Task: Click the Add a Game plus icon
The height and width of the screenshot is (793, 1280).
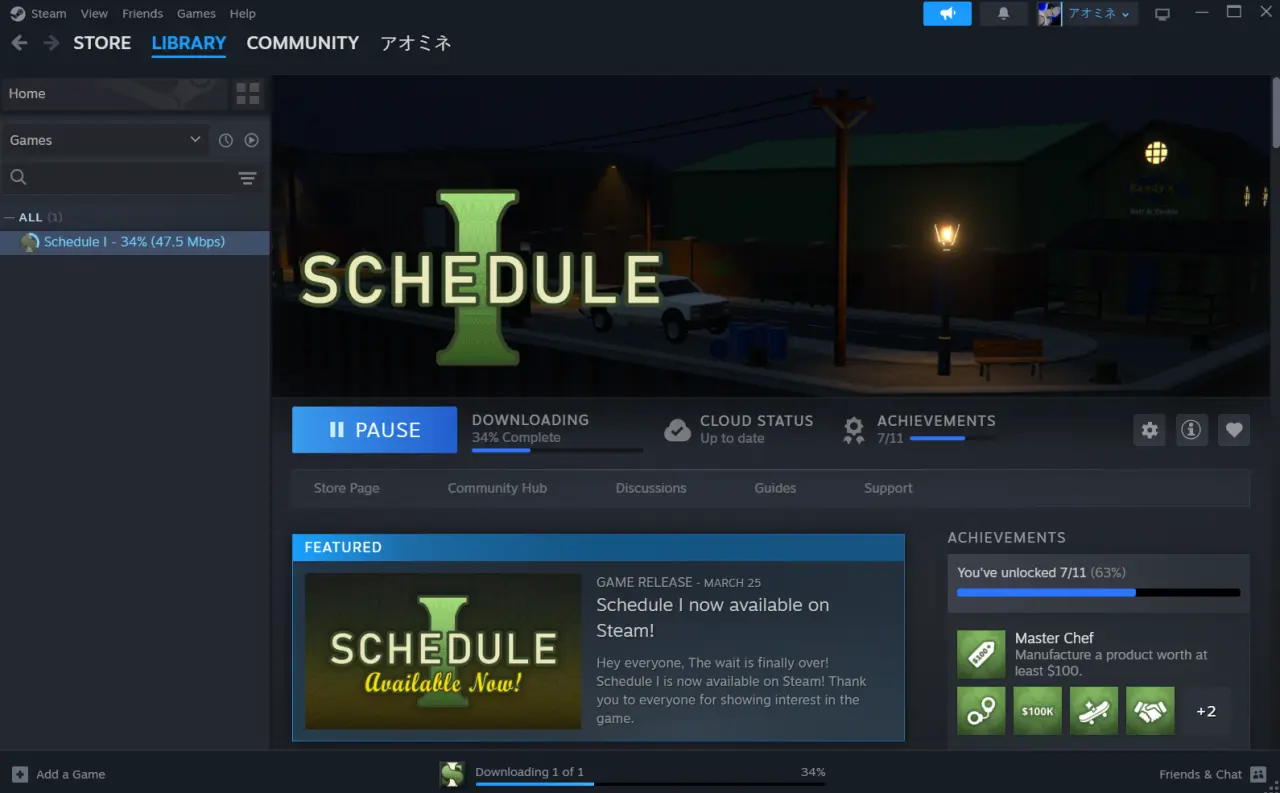Action: click(20, 774)
